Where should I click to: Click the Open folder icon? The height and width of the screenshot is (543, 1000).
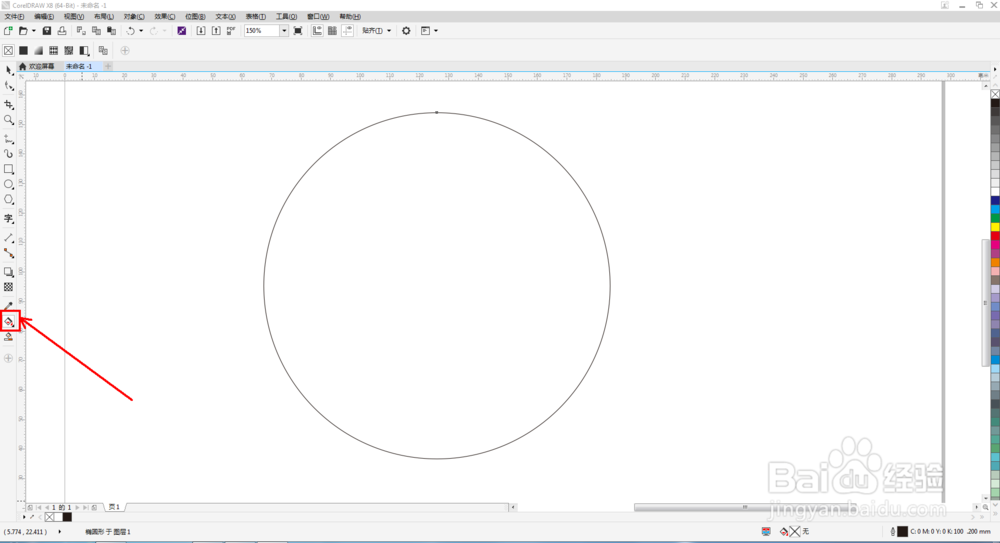[x=23, y=31]
